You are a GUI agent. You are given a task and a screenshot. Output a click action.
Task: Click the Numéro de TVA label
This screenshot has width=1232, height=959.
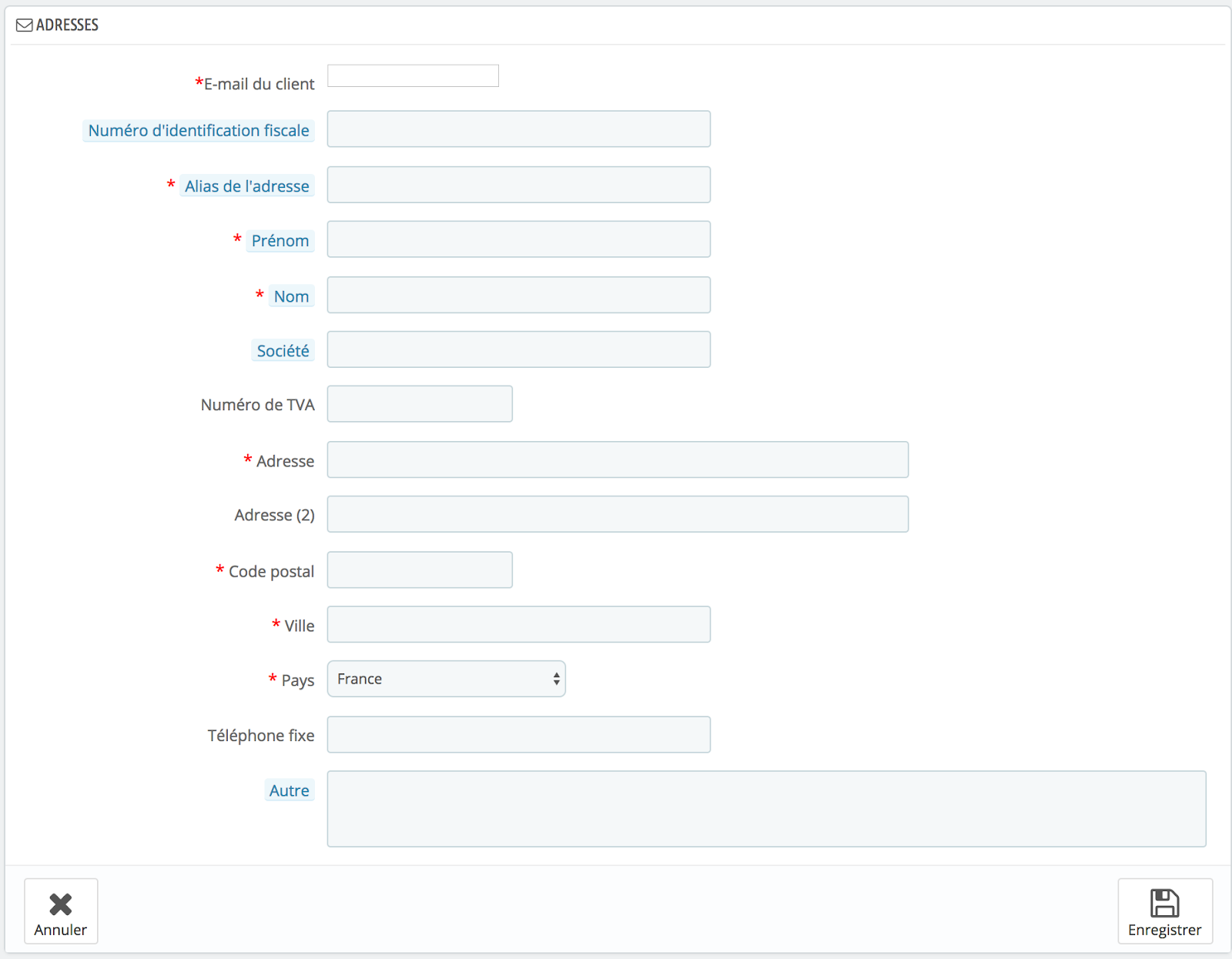point(257,405)
